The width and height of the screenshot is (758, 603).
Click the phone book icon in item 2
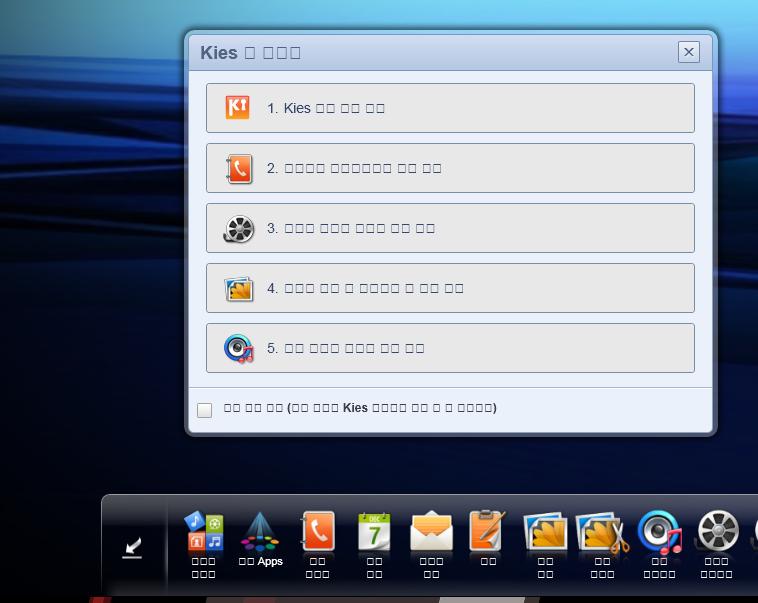click(x=239, y=169)
